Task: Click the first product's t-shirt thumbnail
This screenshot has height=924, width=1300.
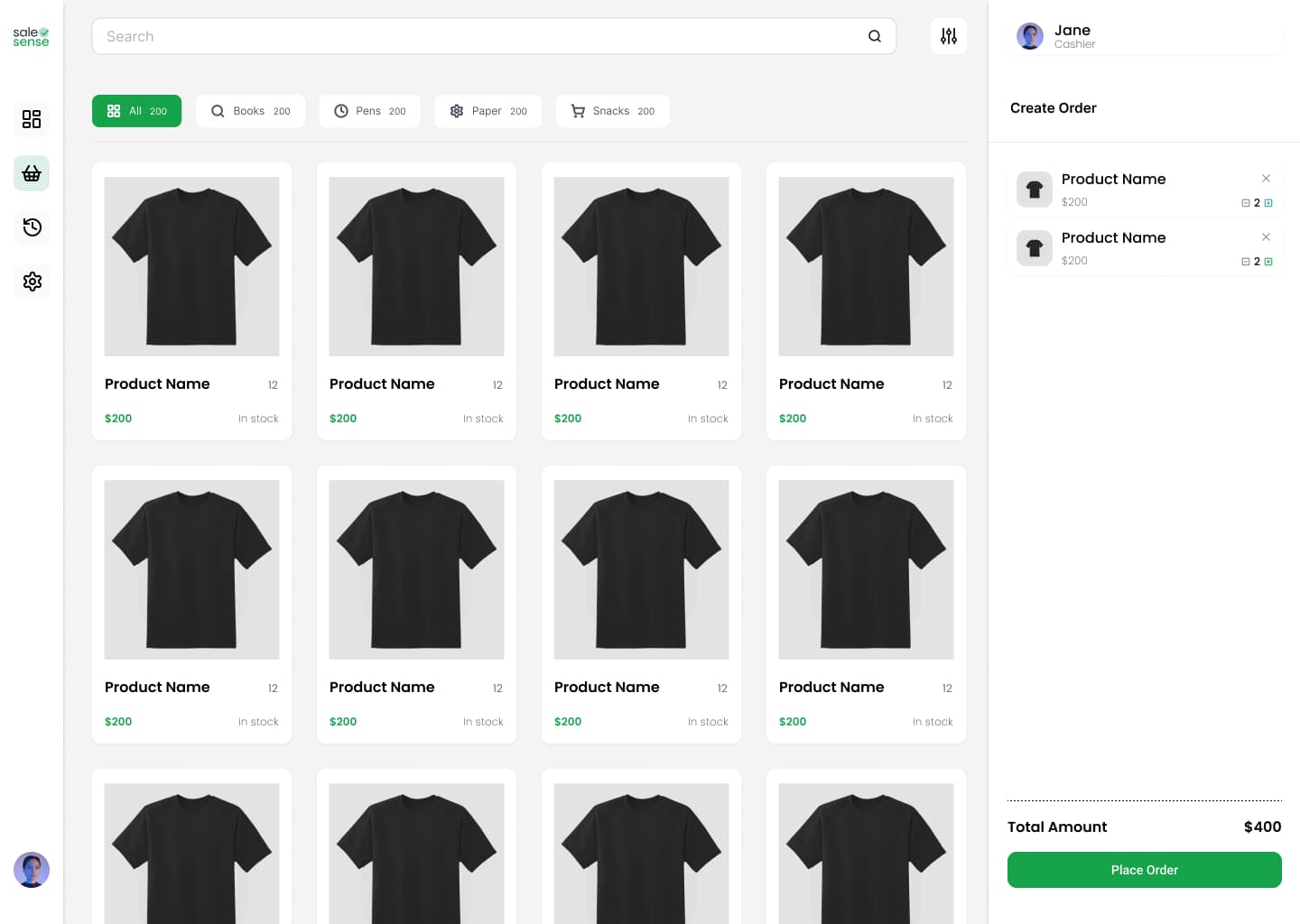Action: click(191, 266)
